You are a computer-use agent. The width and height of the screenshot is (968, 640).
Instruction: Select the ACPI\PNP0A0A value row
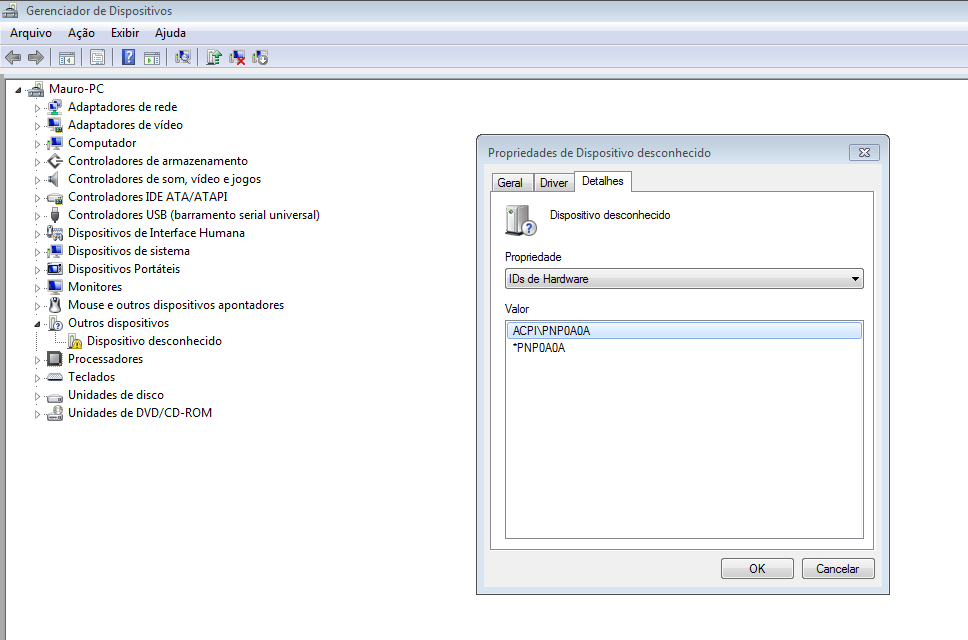[x=684, y=331]
